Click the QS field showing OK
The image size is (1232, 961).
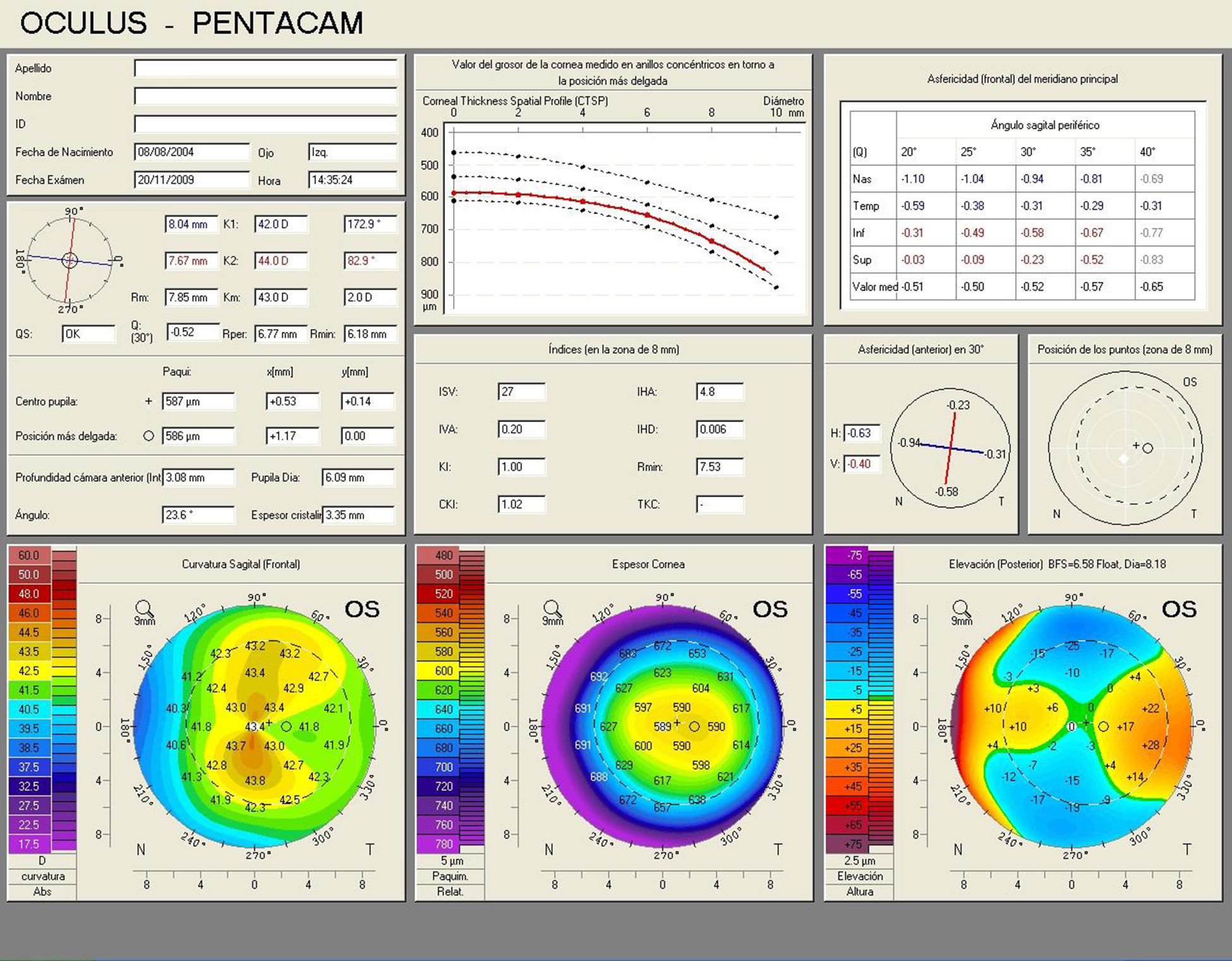click(x=89, y=334)
